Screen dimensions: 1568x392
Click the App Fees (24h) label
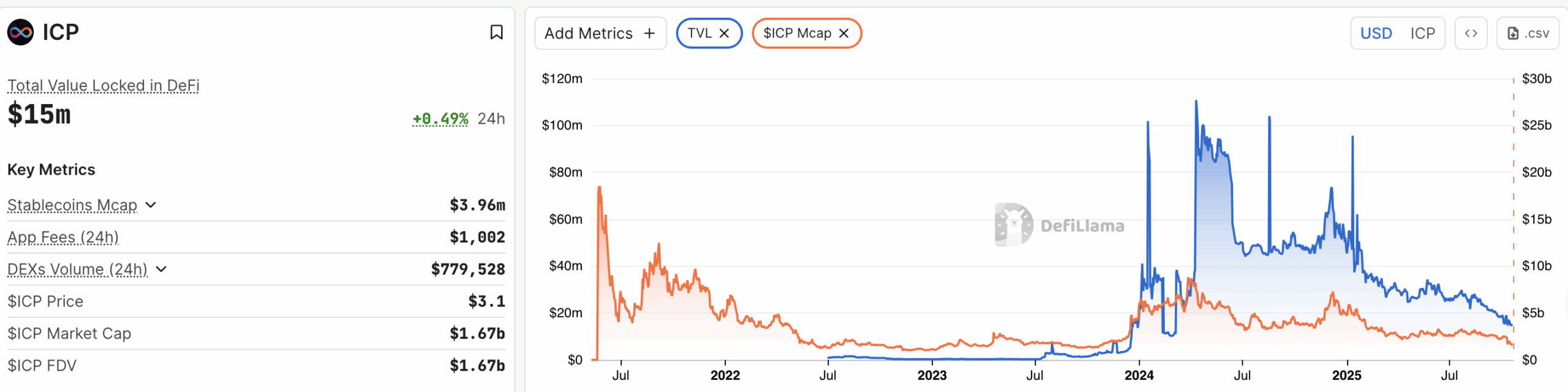63,237
